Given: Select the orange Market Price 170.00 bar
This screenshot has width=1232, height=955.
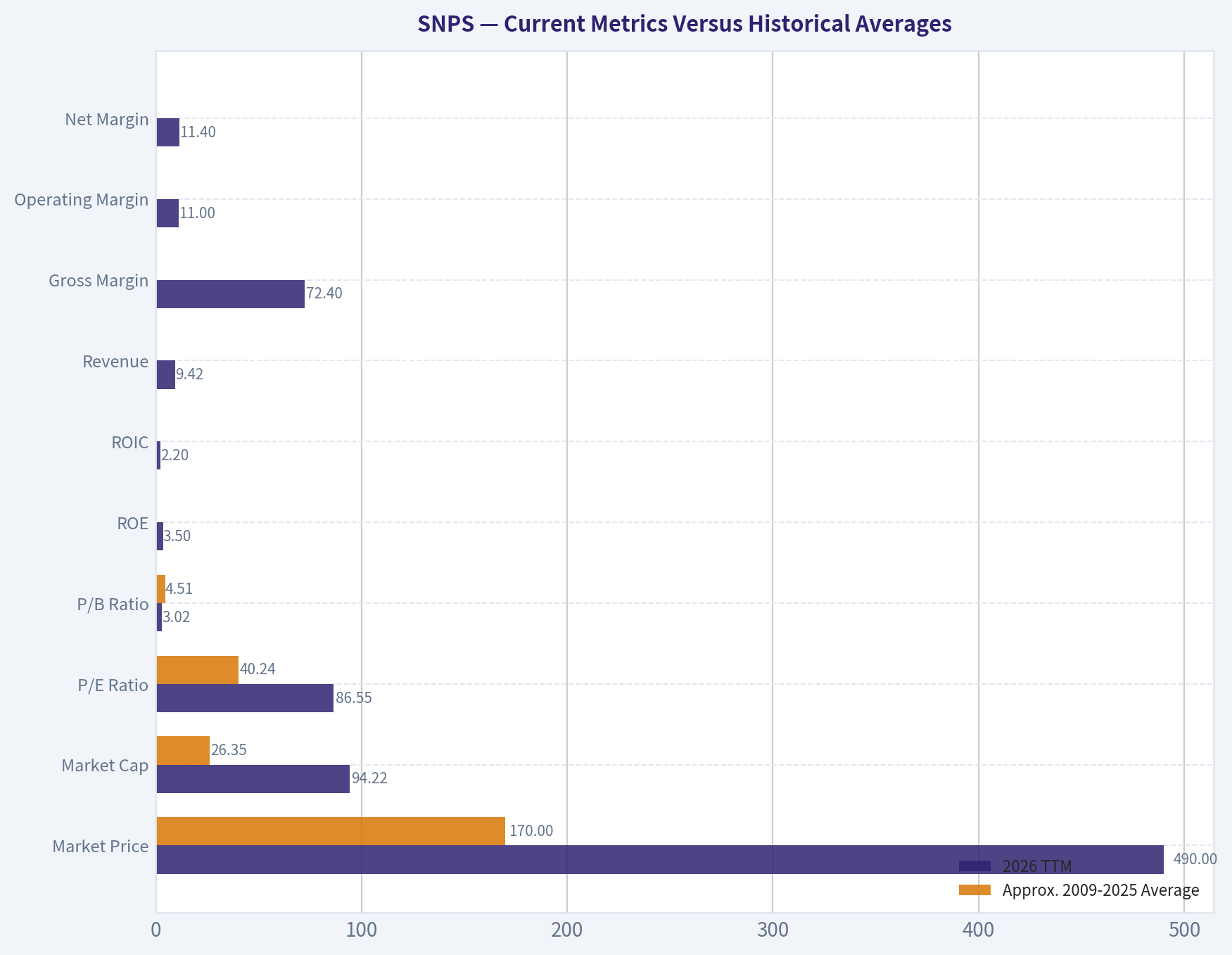Looking at the screenshot, I should click(331, 831).
